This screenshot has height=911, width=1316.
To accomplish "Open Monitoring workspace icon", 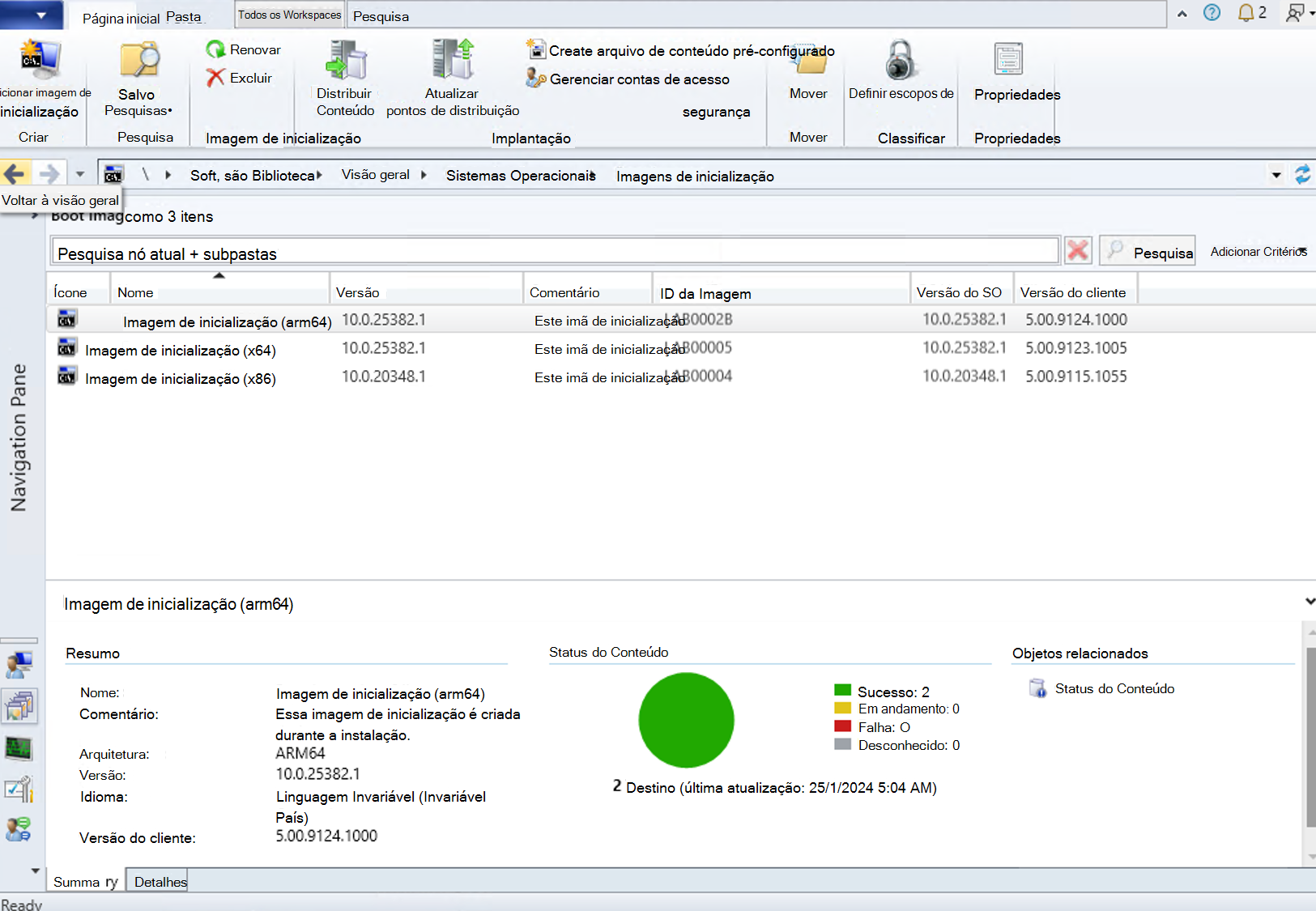I will 19,748.
